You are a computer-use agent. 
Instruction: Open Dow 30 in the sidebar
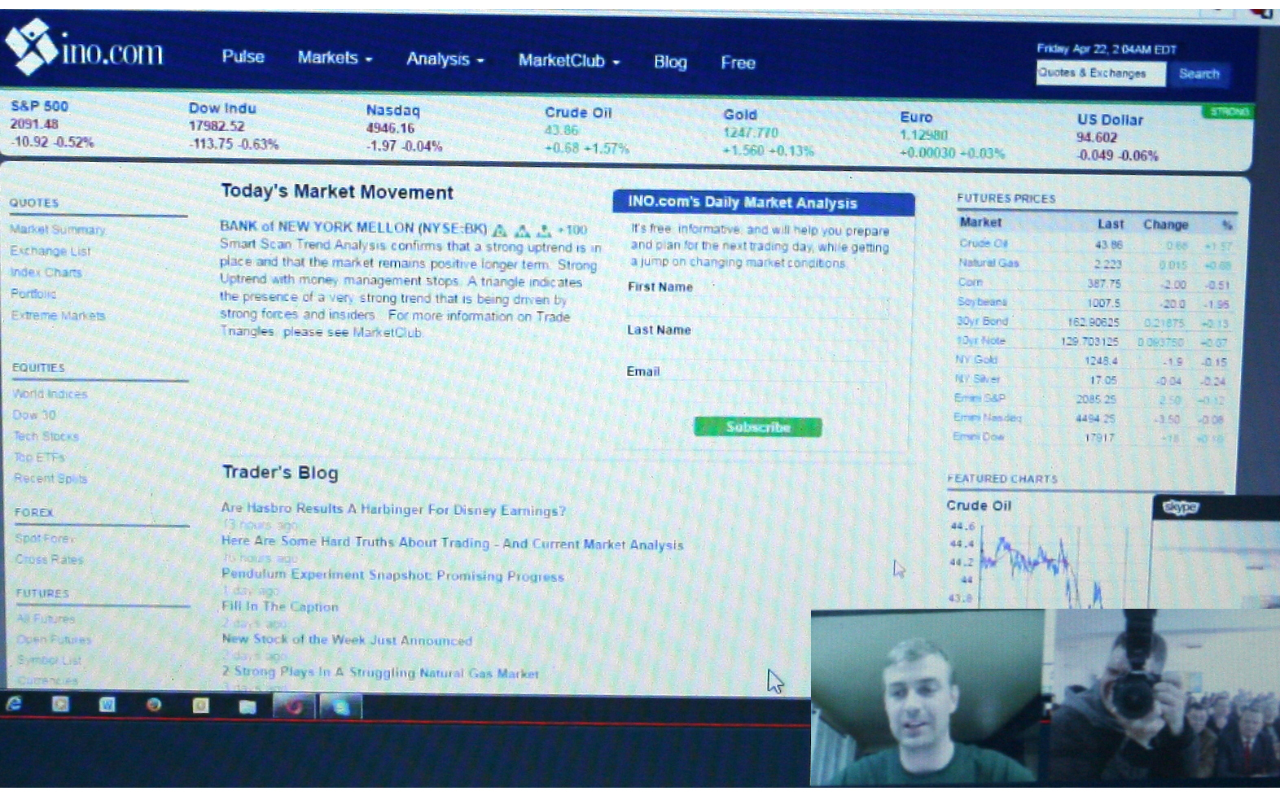pos(34,415)
